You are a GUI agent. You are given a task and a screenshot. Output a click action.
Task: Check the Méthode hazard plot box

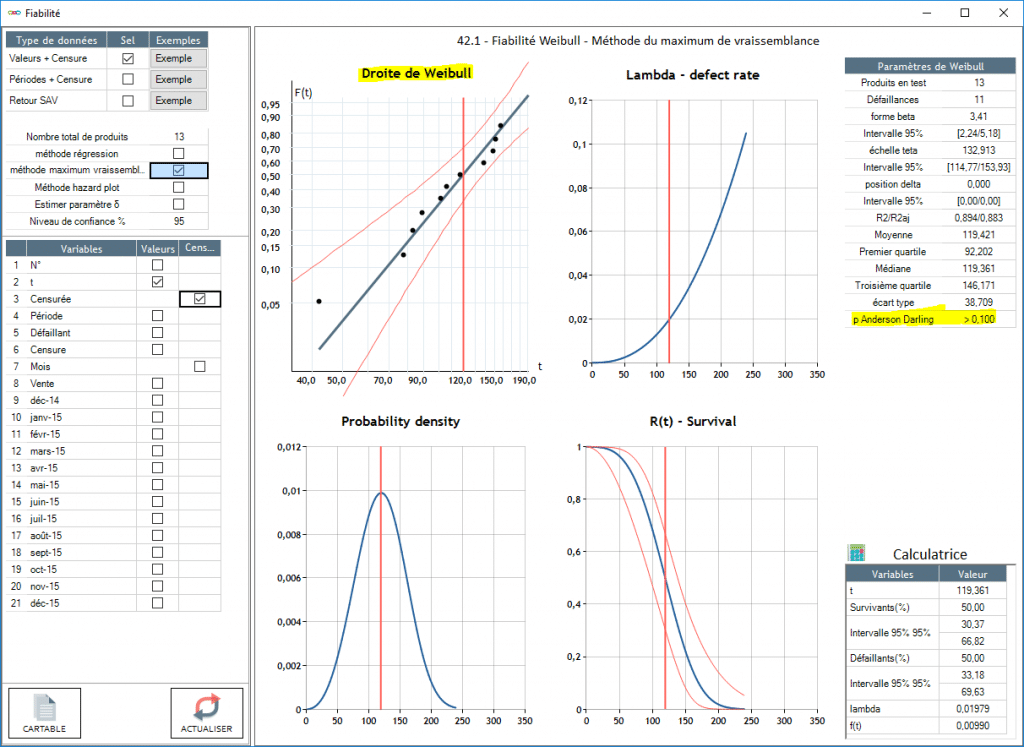point(178,187)
